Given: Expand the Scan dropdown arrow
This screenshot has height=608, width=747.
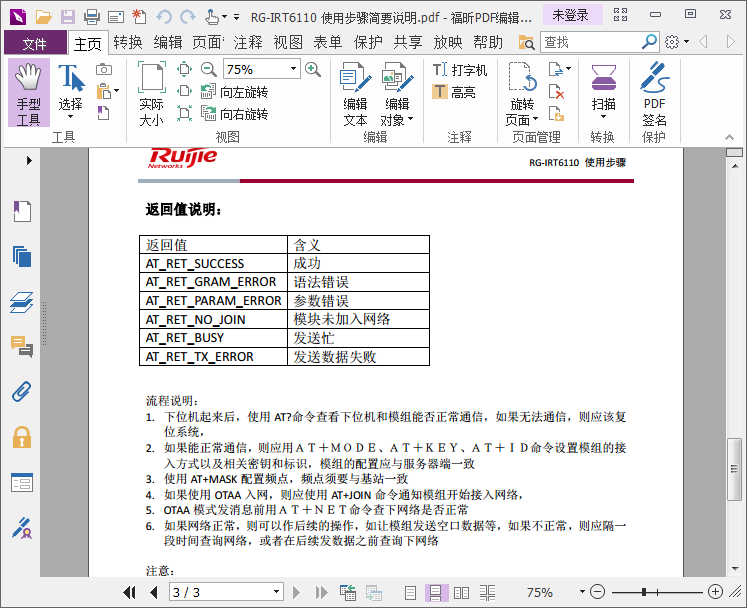Looking at the screenshot, I should (604, 117).
